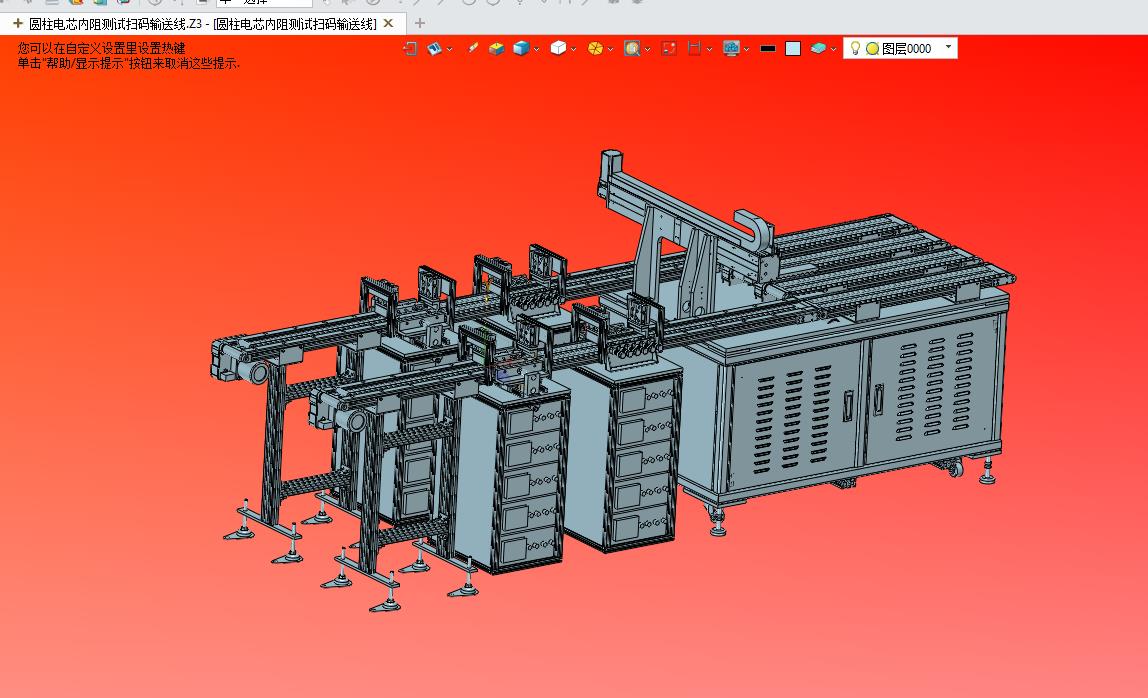This screenshot has width=1148, height=698.
Task: Click the magnifier zoom icon
Action: 632,48
